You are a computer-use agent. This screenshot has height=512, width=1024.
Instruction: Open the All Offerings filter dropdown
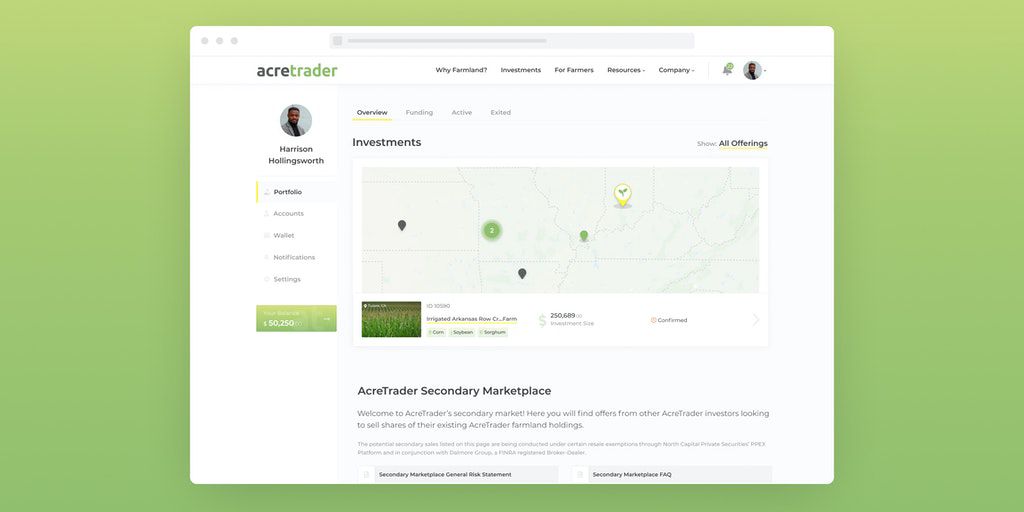click(743, 144)
